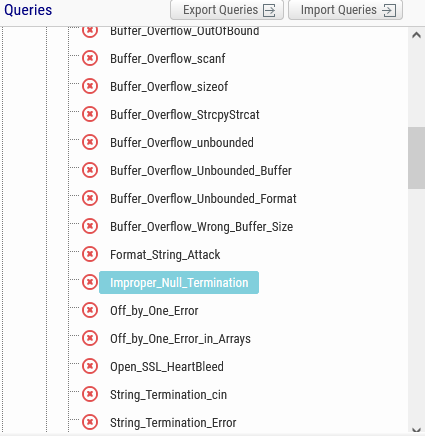Select the Buffer_Overflow_Wrong_Buffer_Size query
Screen dimensions: 425x436
202,227
